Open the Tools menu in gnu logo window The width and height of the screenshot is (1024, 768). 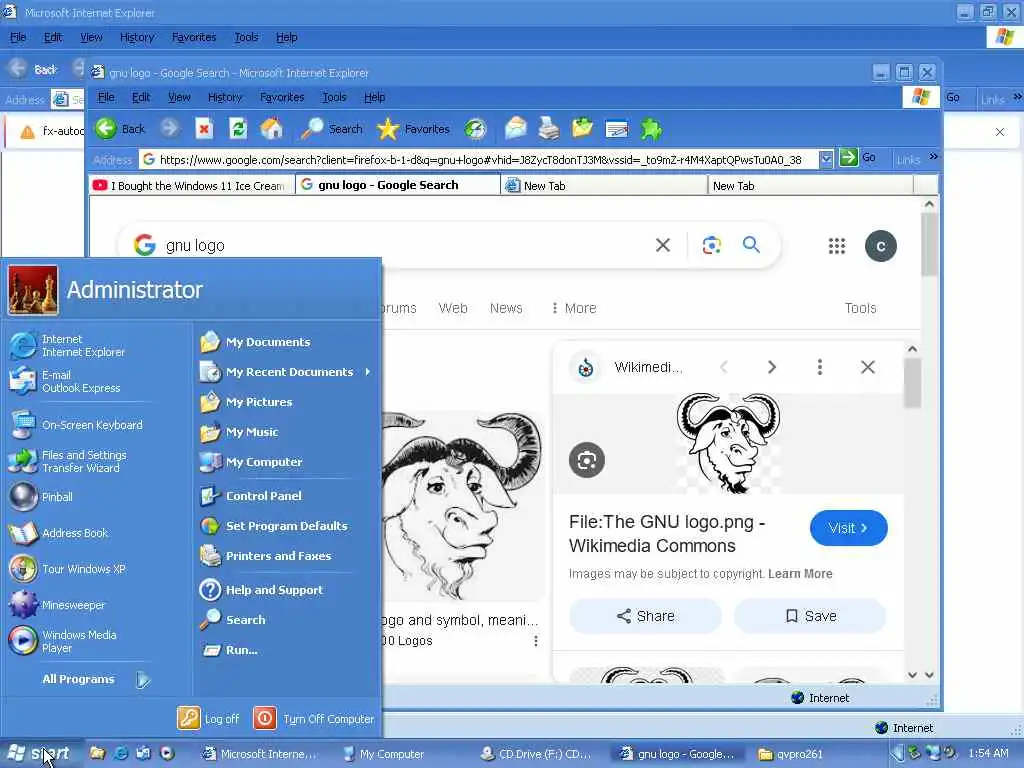pos(334,97)
